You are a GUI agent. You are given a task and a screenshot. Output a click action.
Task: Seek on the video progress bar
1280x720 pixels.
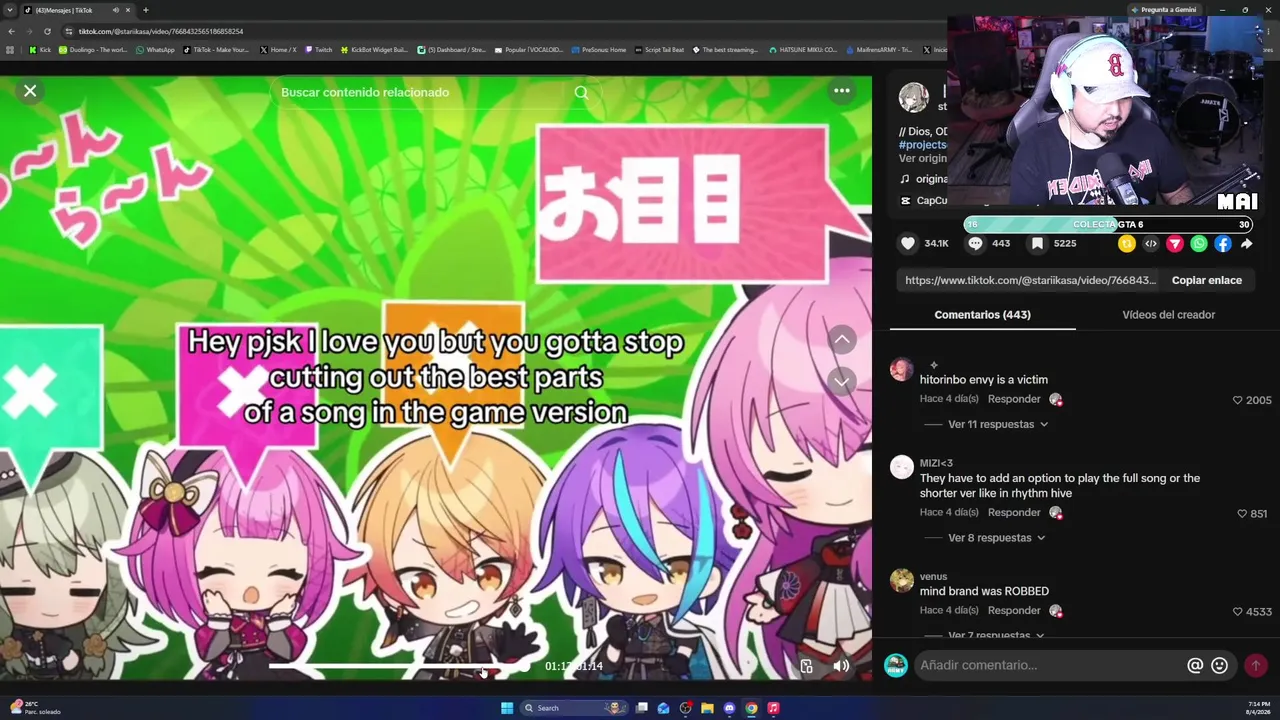pyautogui.click(x=400, y=666)
